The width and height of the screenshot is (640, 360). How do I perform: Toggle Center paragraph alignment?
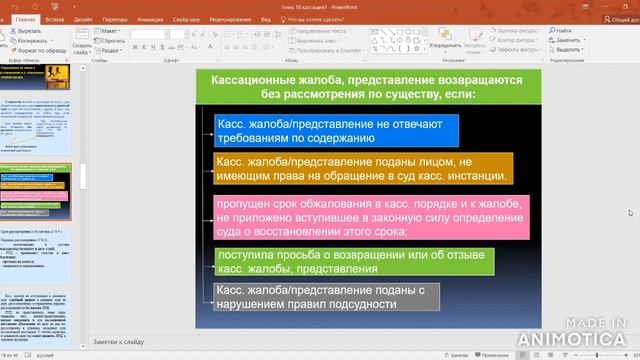(x=236, y=48)
